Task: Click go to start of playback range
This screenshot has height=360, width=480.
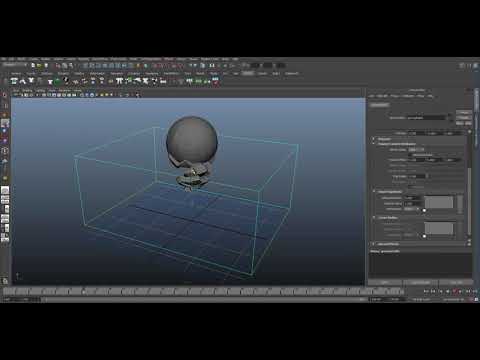Action: (426, 291)
